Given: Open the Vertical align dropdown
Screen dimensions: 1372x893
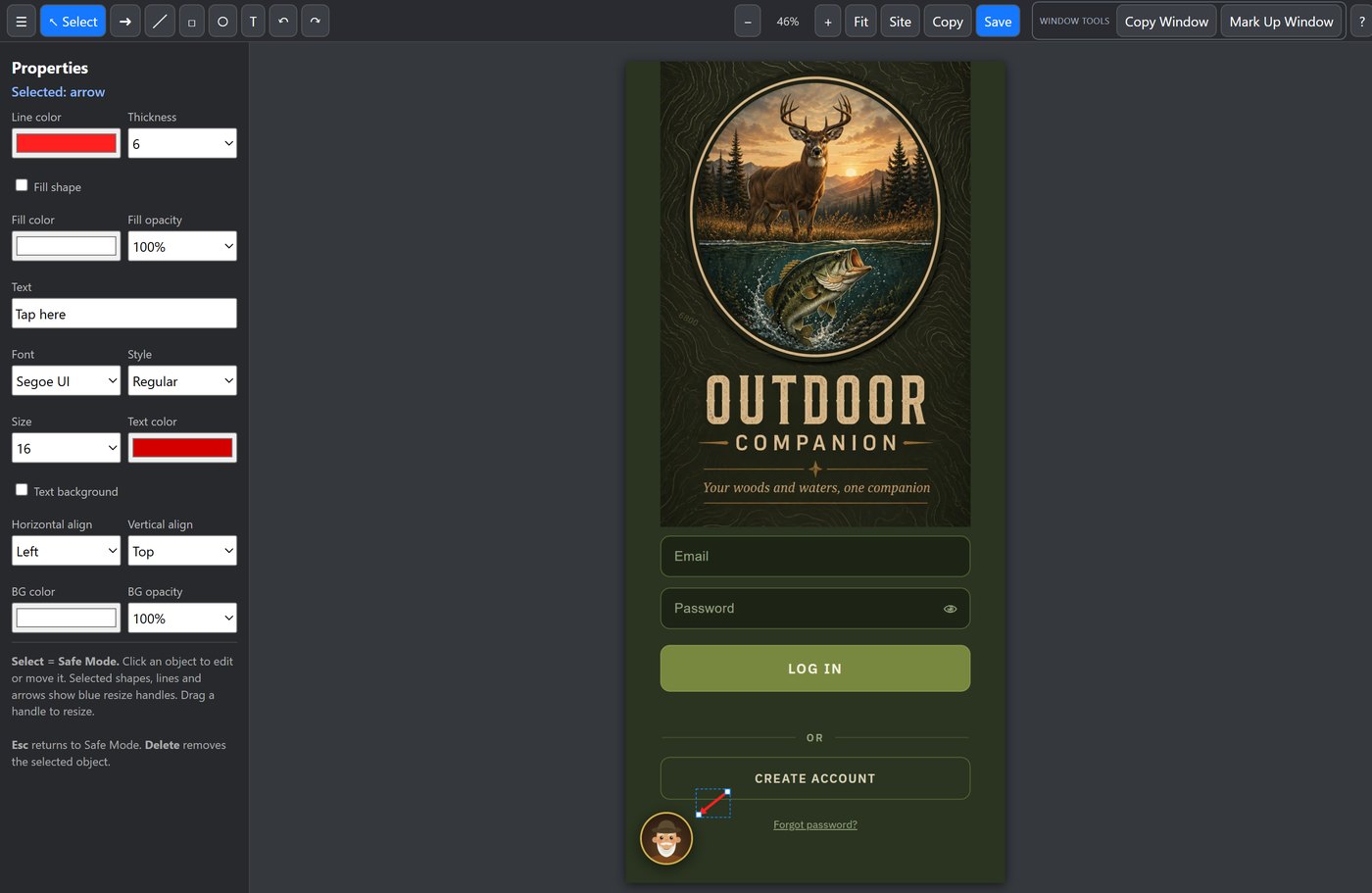Looking at the screenshot, I should pos(182,551).
